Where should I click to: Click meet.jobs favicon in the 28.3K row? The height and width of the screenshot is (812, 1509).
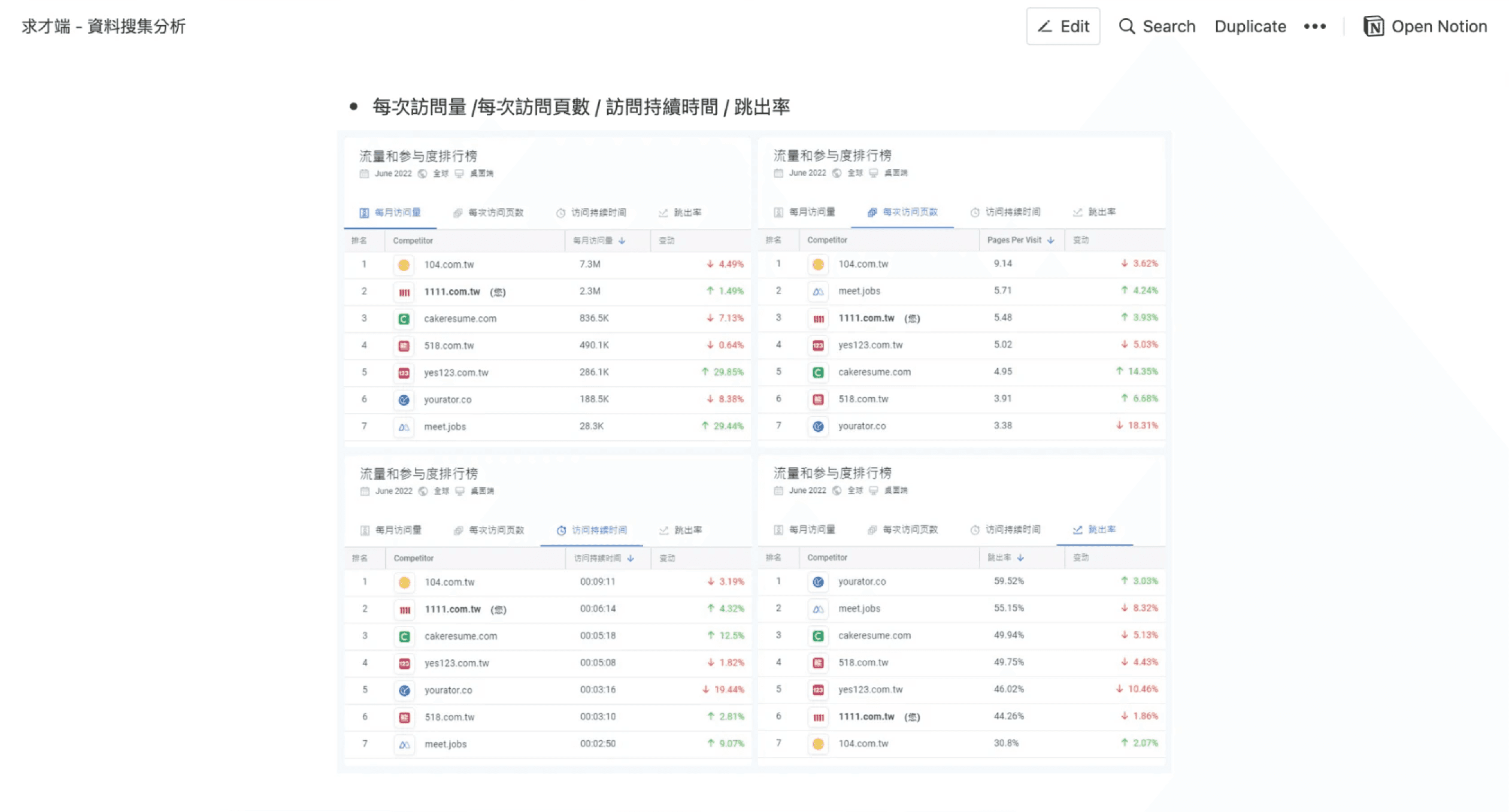point(404,427)
